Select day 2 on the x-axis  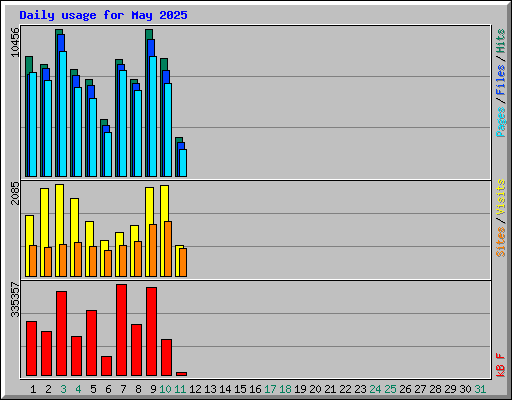point(48,389)
